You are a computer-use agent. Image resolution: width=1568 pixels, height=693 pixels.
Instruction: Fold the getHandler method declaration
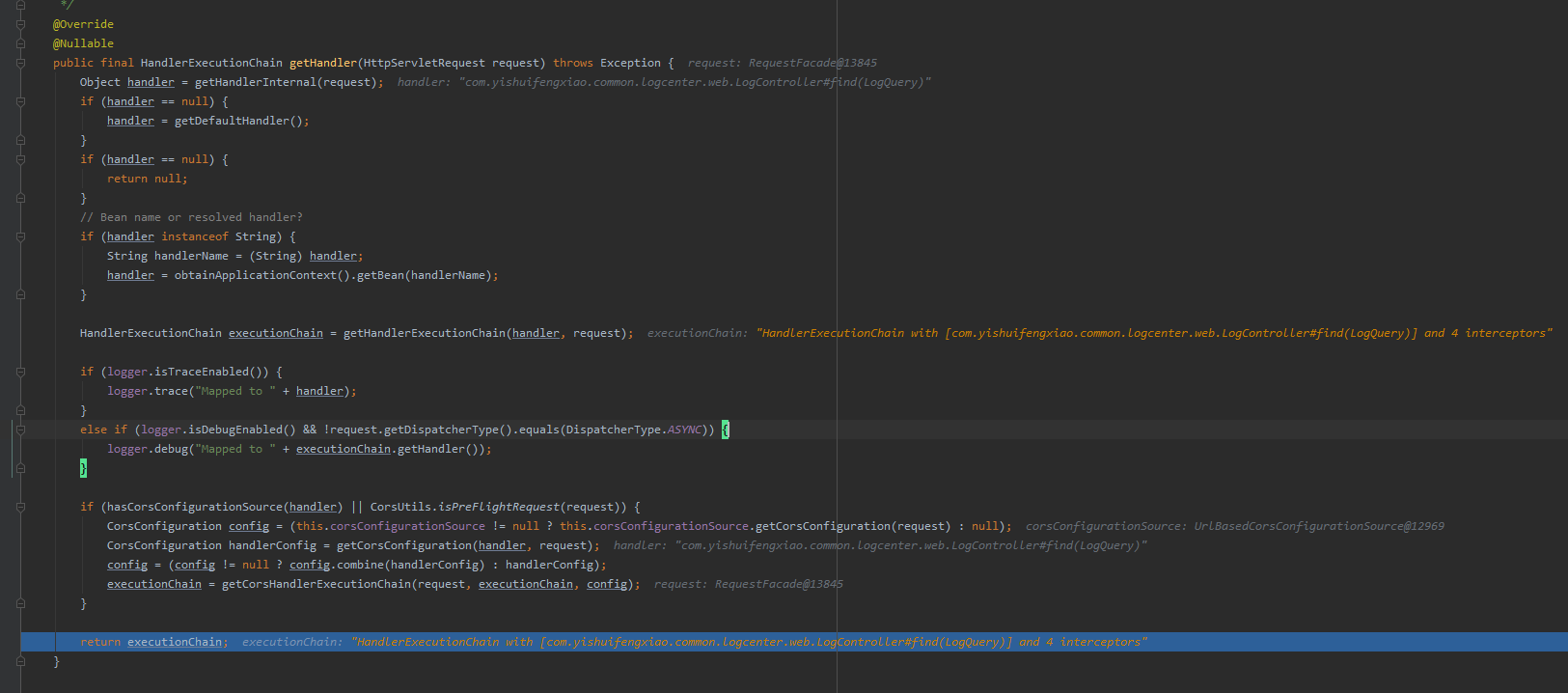(20, 63)
